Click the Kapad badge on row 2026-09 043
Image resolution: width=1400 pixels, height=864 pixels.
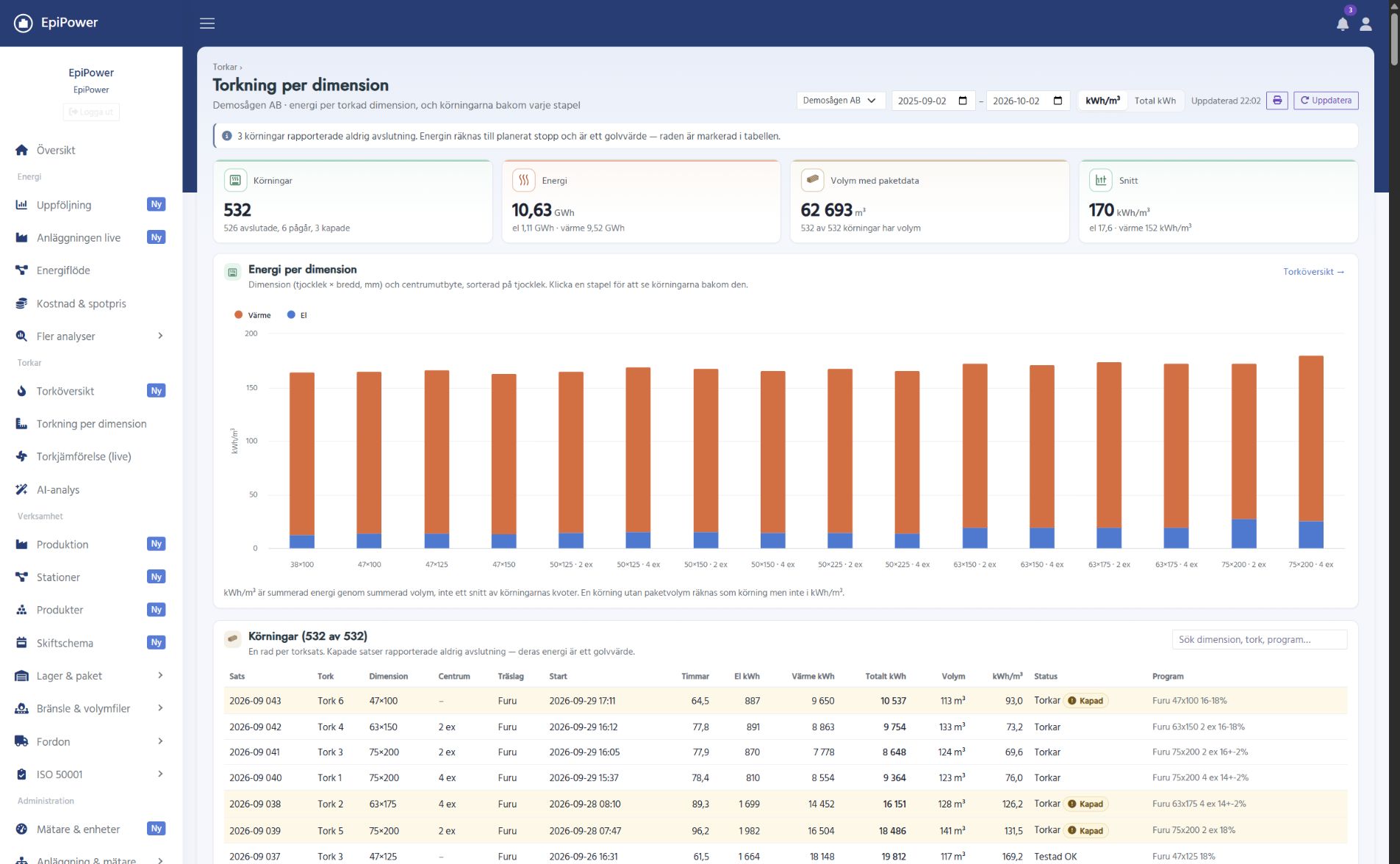click(1086, 701)
